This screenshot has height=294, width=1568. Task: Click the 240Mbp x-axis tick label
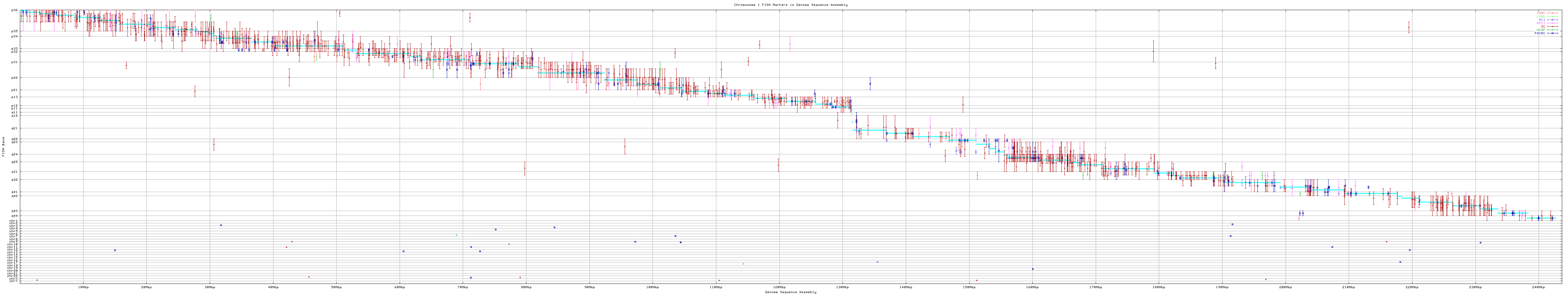tap(1538, 287)
